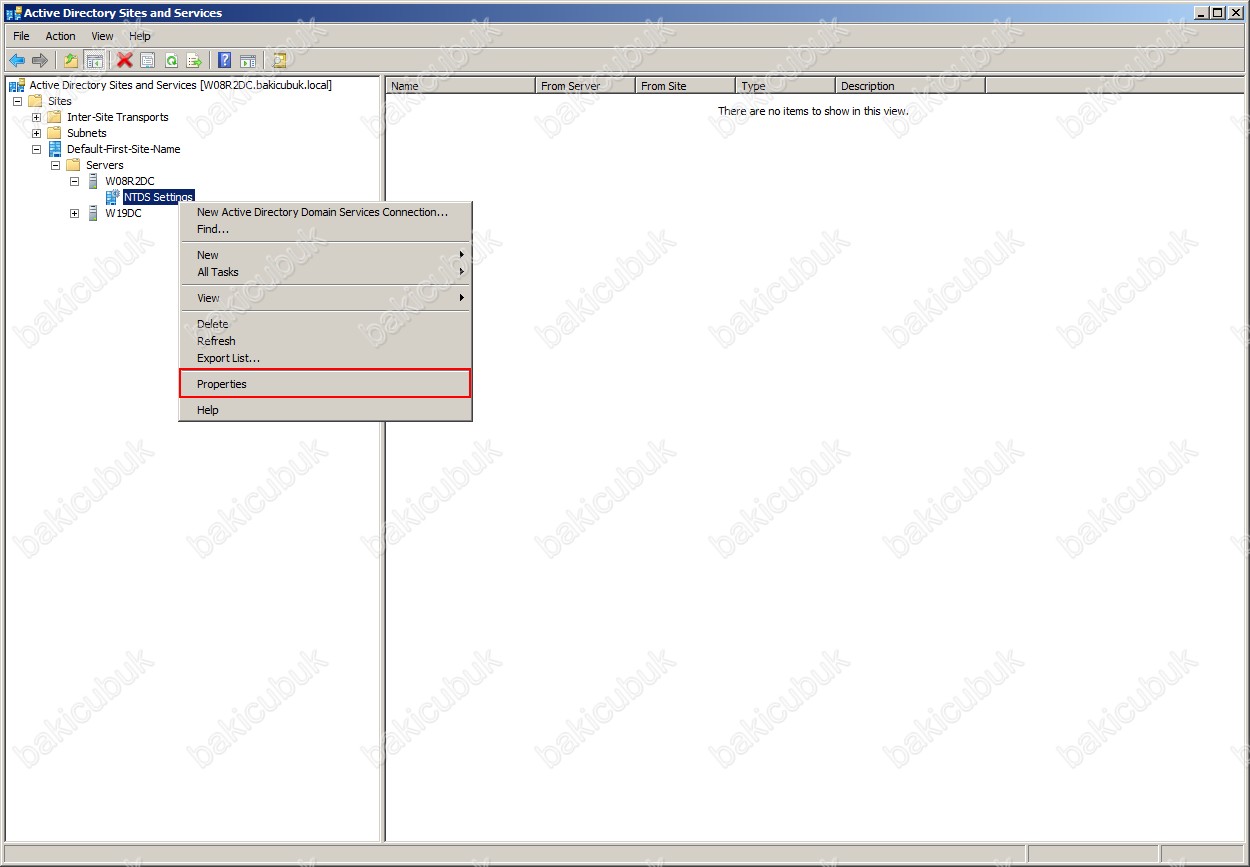Select the W19DC tree label
This screenshot has width=1250, height=867.
123,213
